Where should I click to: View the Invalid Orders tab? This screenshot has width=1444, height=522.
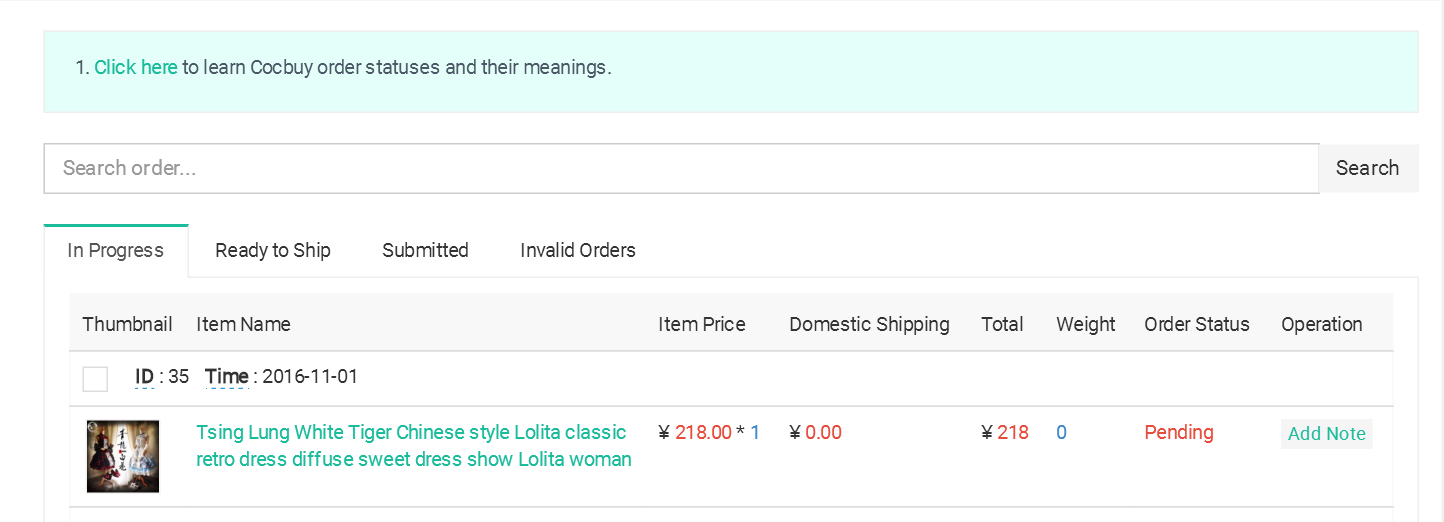click(578, 250)
